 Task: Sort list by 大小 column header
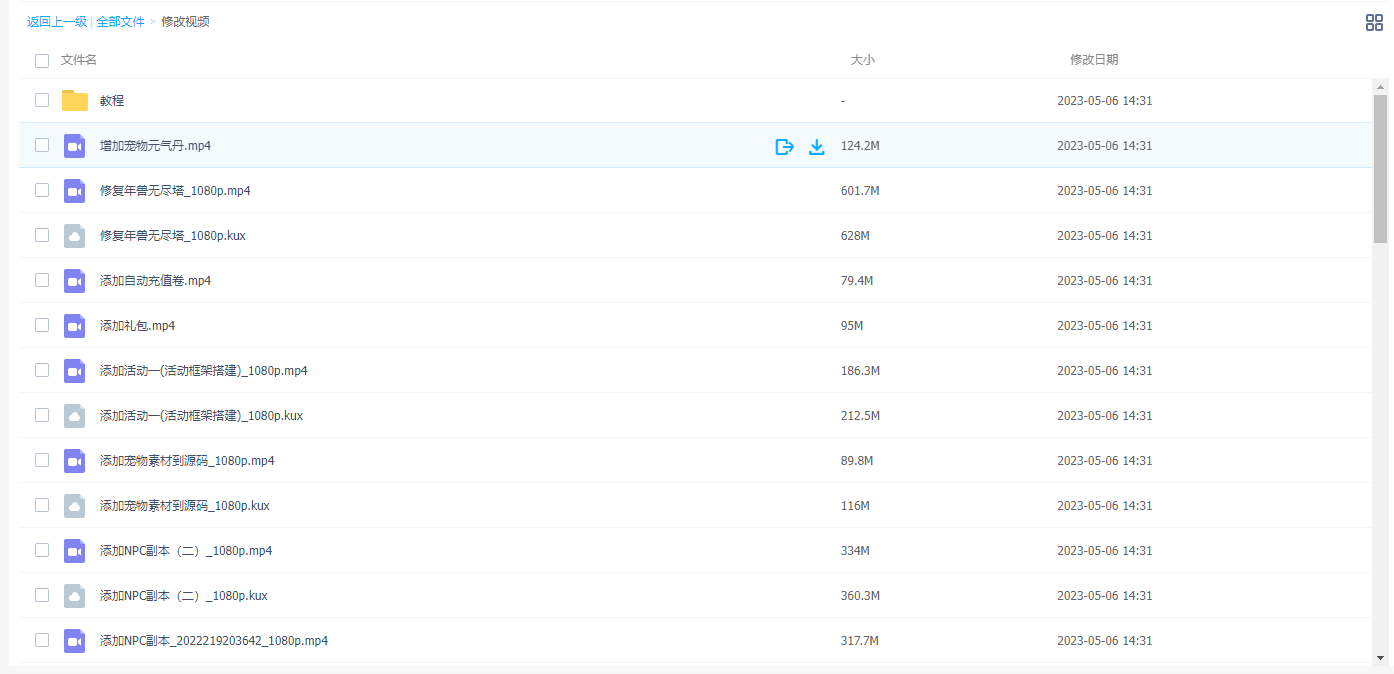tap(862, 60)
